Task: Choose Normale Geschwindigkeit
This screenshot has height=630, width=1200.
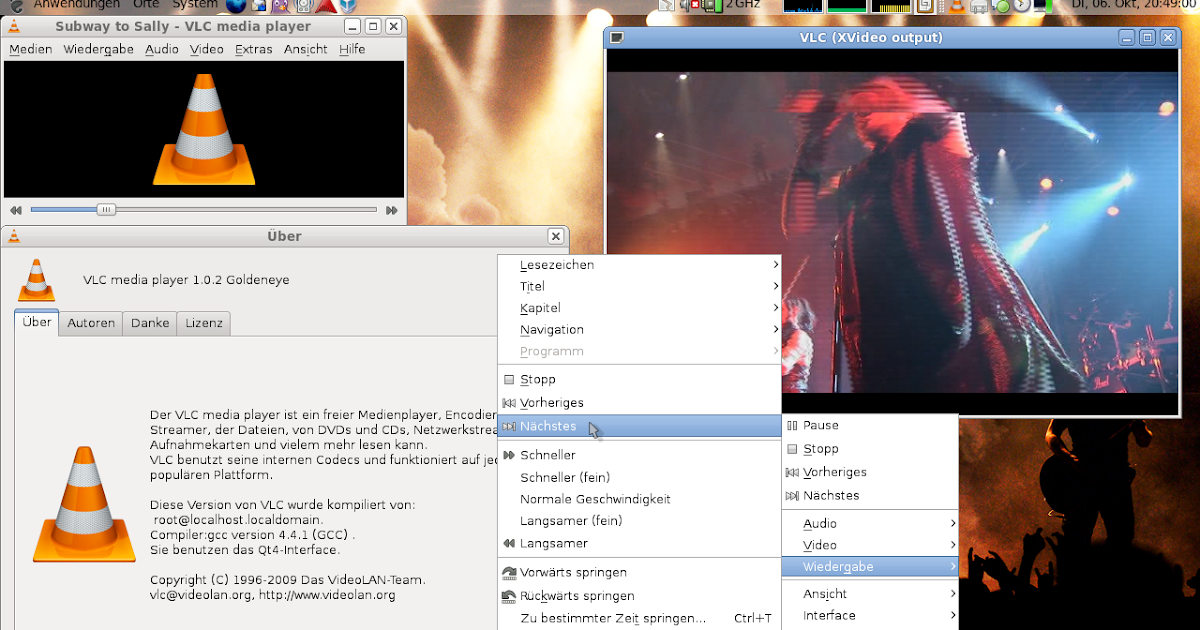Action: tap(640, 499)
